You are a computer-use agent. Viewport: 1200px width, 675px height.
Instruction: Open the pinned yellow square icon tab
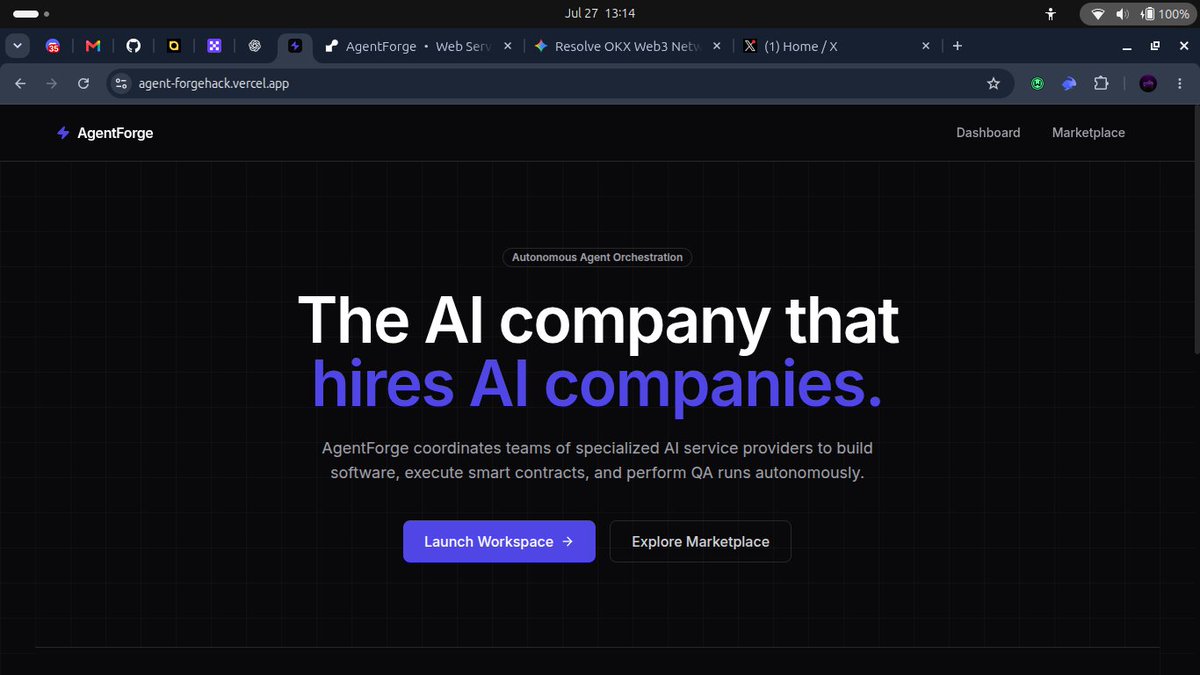point(174,46)
